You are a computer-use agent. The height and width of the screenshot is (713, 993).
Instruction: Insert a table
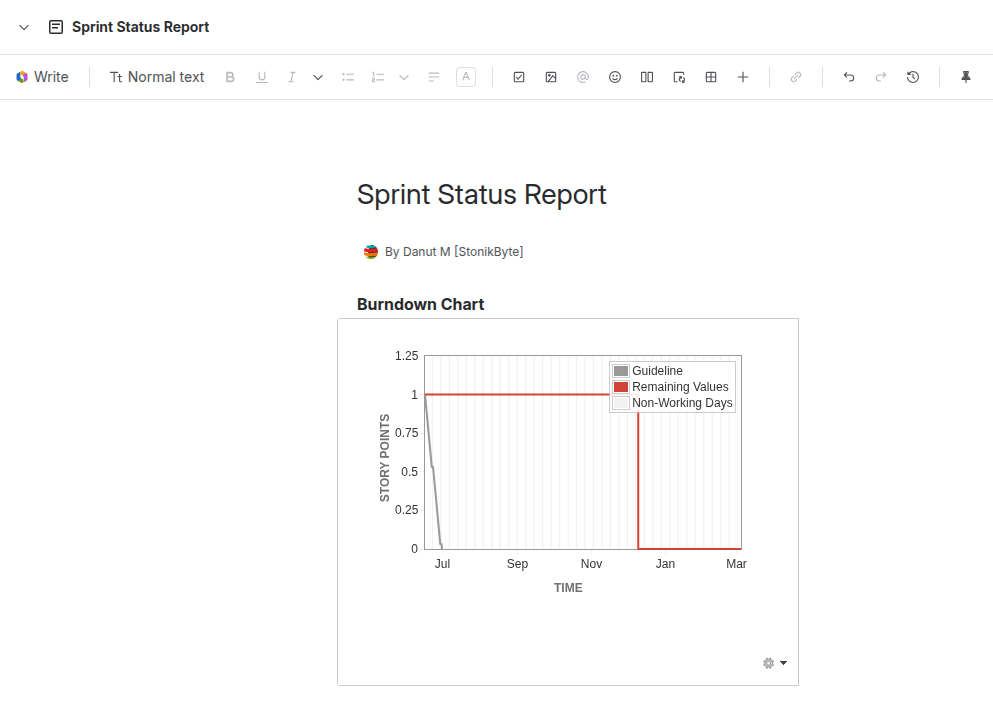tap(711, 77)
